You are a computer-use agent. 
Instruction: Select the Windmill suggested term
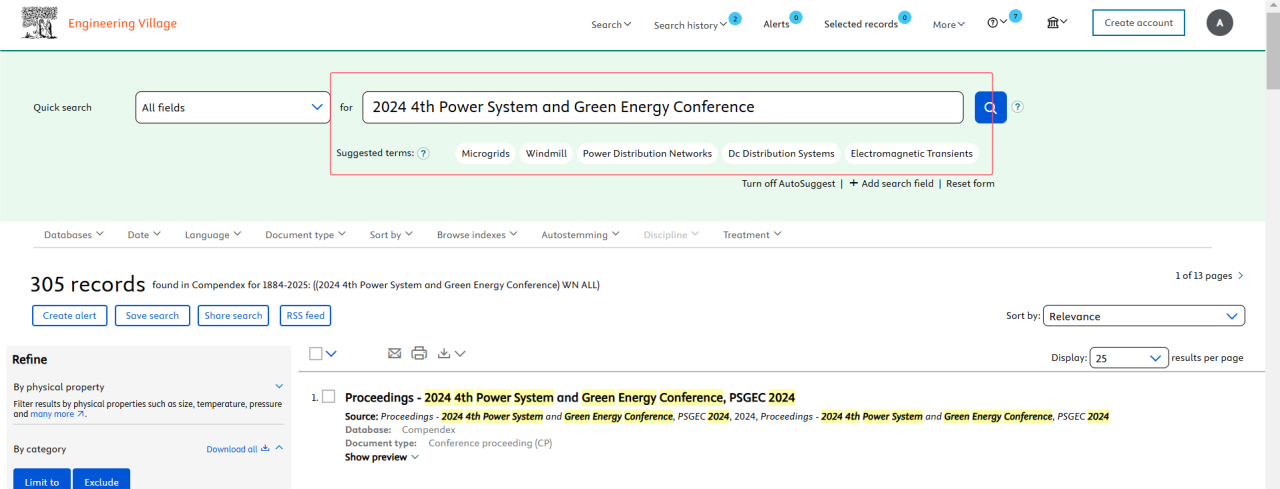click(x=547, y=154)
